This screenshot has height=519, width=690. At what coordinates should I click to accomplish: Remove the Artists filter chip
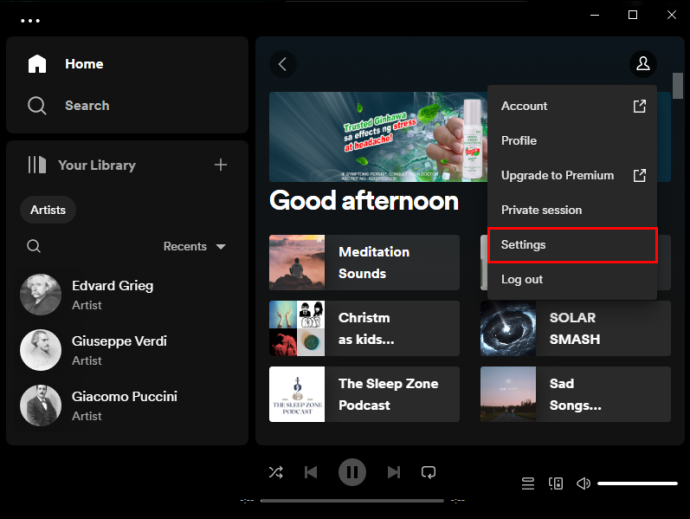pos(48,210)
